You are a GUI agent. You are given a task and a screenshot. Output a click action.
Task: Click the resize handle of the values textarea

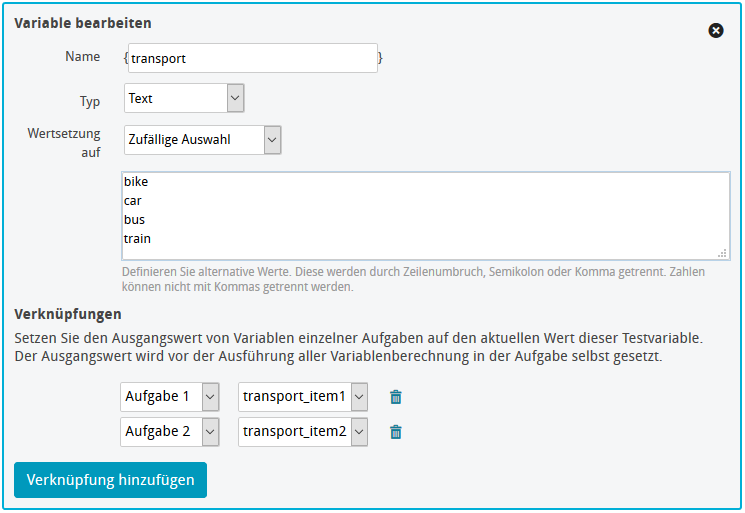723,254
